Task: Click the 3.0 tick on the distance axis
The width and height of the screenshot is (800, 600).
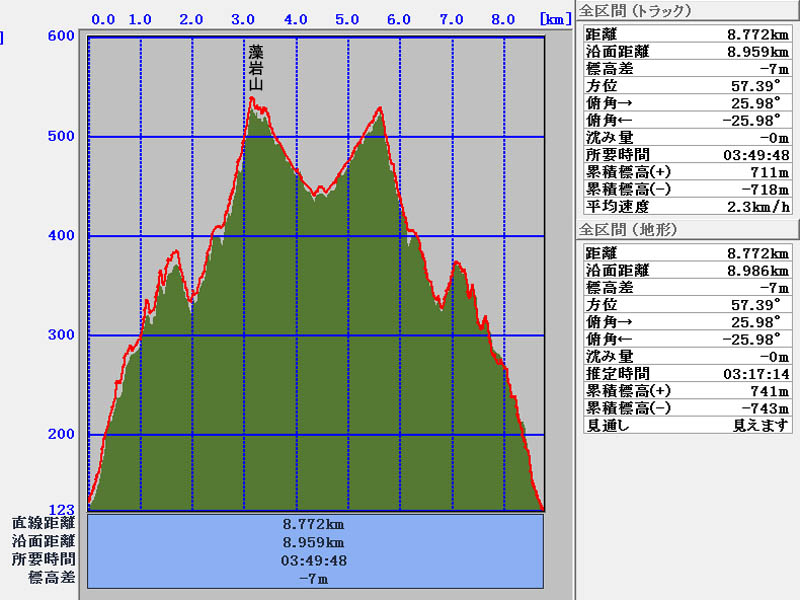Action: coord(243,19)
